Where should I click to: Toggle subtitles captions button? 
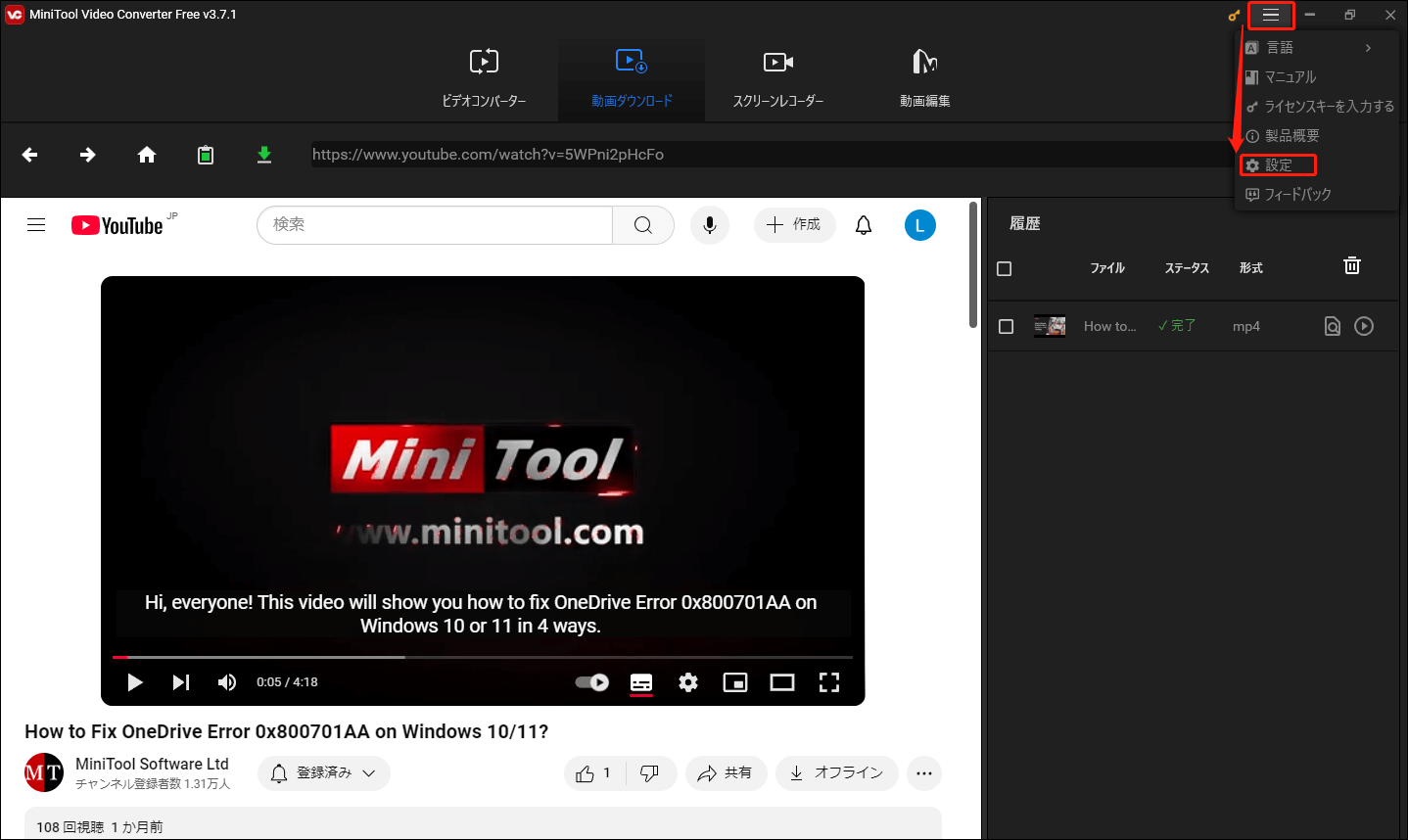[641, 682]
